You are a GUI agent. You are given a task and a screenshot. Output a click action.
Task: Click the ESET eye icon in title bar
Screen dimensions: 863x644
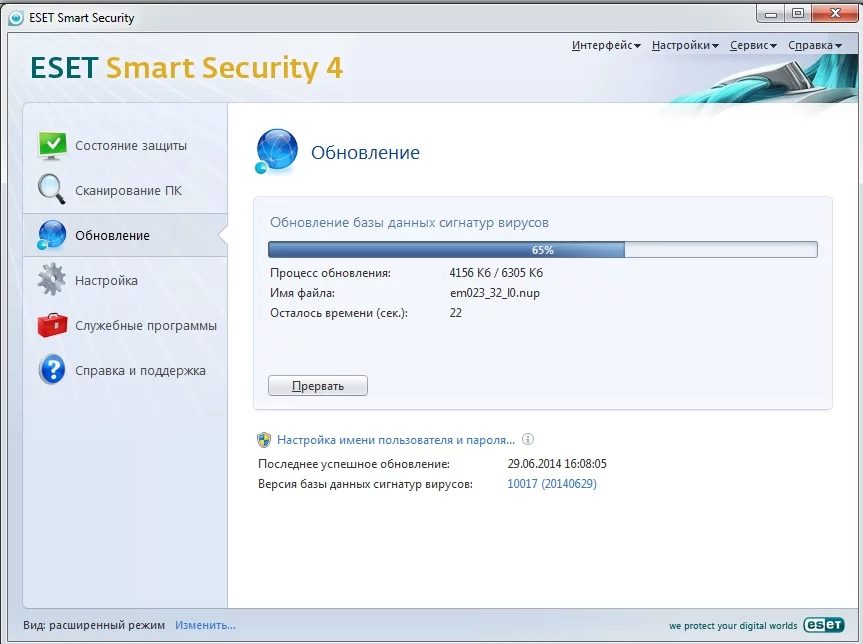(17, 18)
